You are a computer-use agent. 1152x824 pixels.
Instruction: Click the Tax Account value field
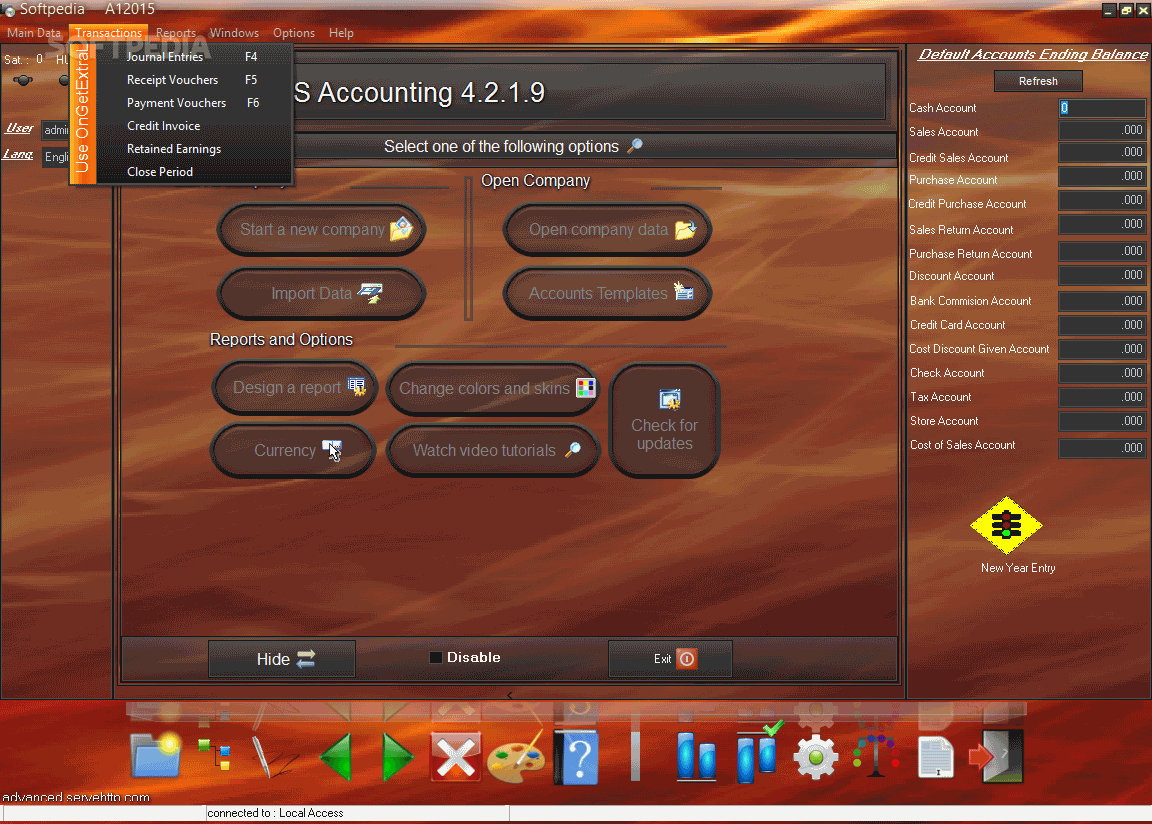pyautogui.click(x=1102, y=397)
